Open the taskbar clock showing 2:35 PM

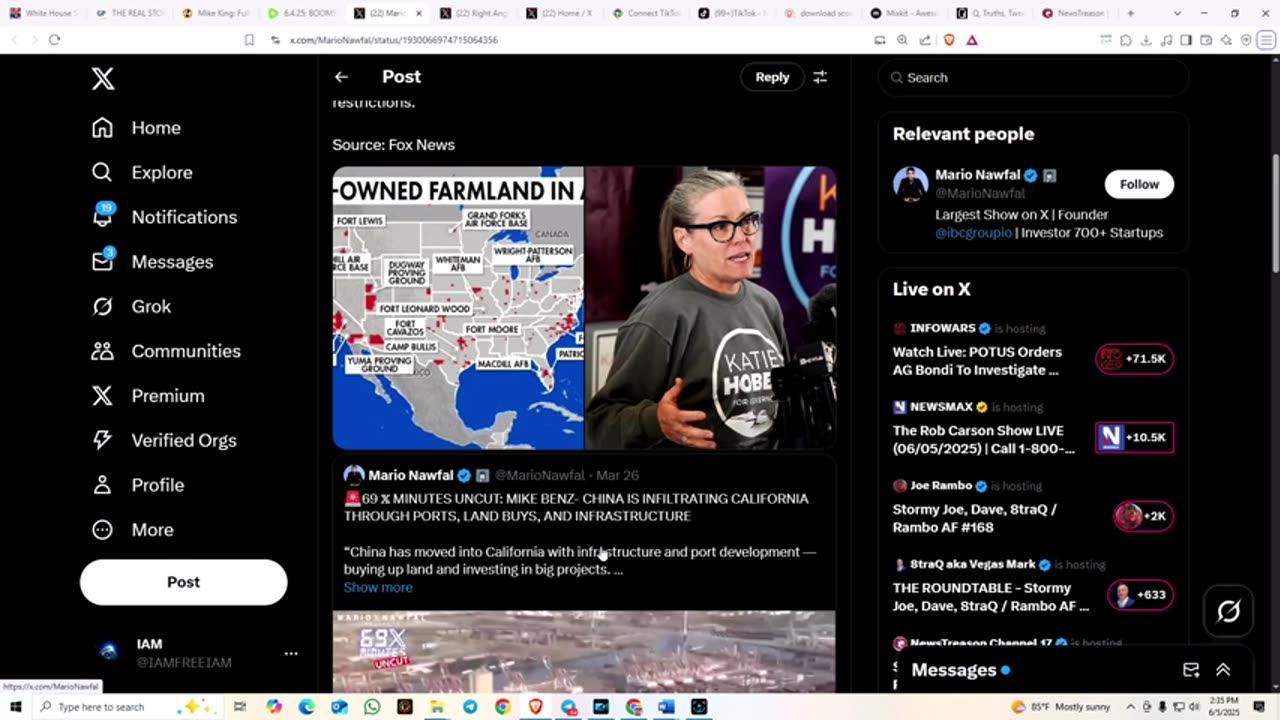click(x=1226, y=707)
